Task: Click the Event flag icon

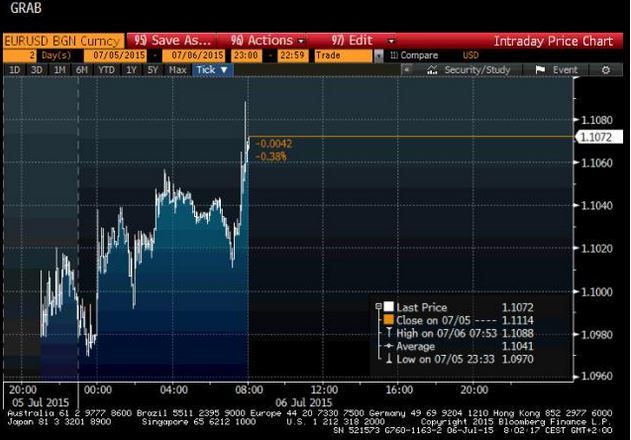Action: click(540, 70)
